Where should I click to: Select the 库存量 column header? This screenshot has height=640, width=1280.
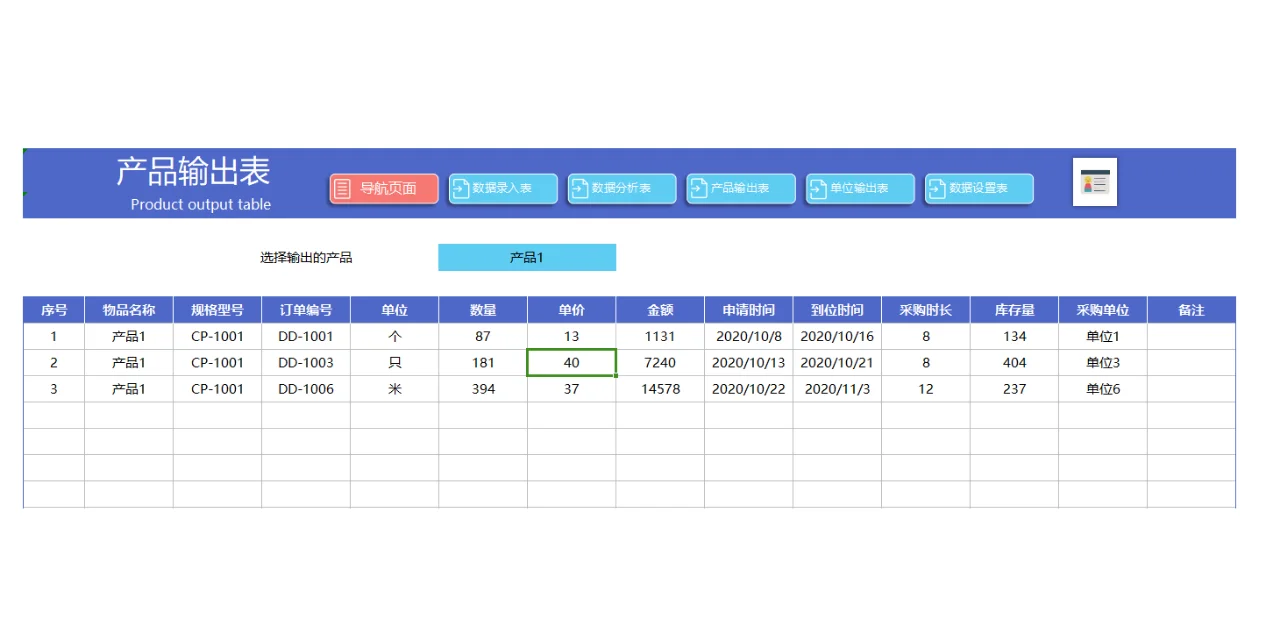coord(1014,310)
